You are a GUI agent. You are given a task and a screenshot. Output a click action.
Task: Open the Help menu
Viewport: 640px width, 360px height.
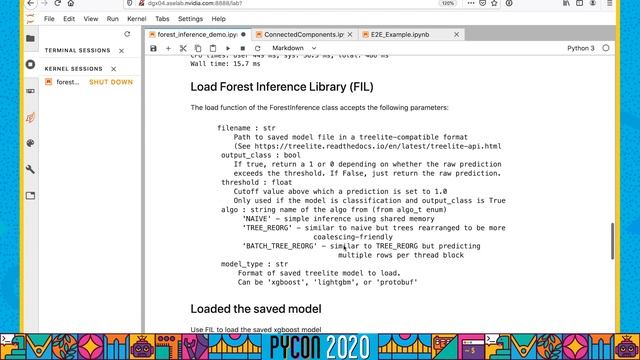click(218, 19)
